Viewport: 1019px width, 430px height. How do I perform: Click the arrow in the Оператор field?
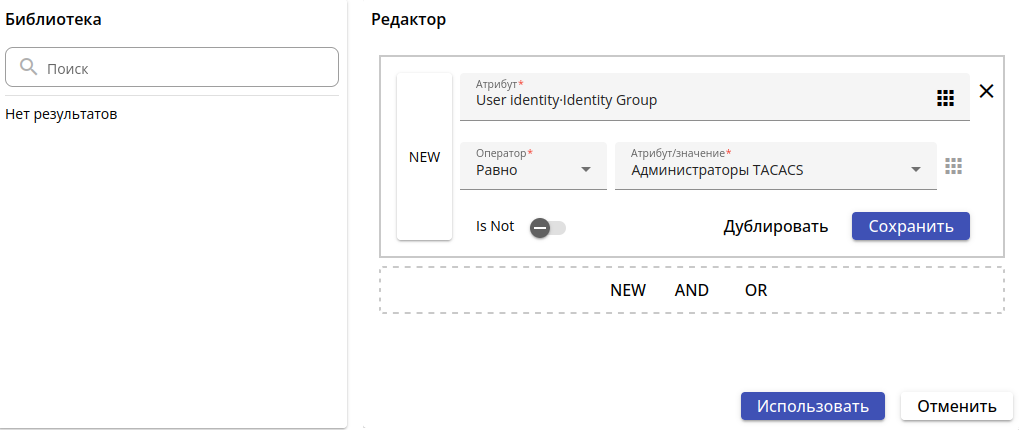(x=586, y=169)
